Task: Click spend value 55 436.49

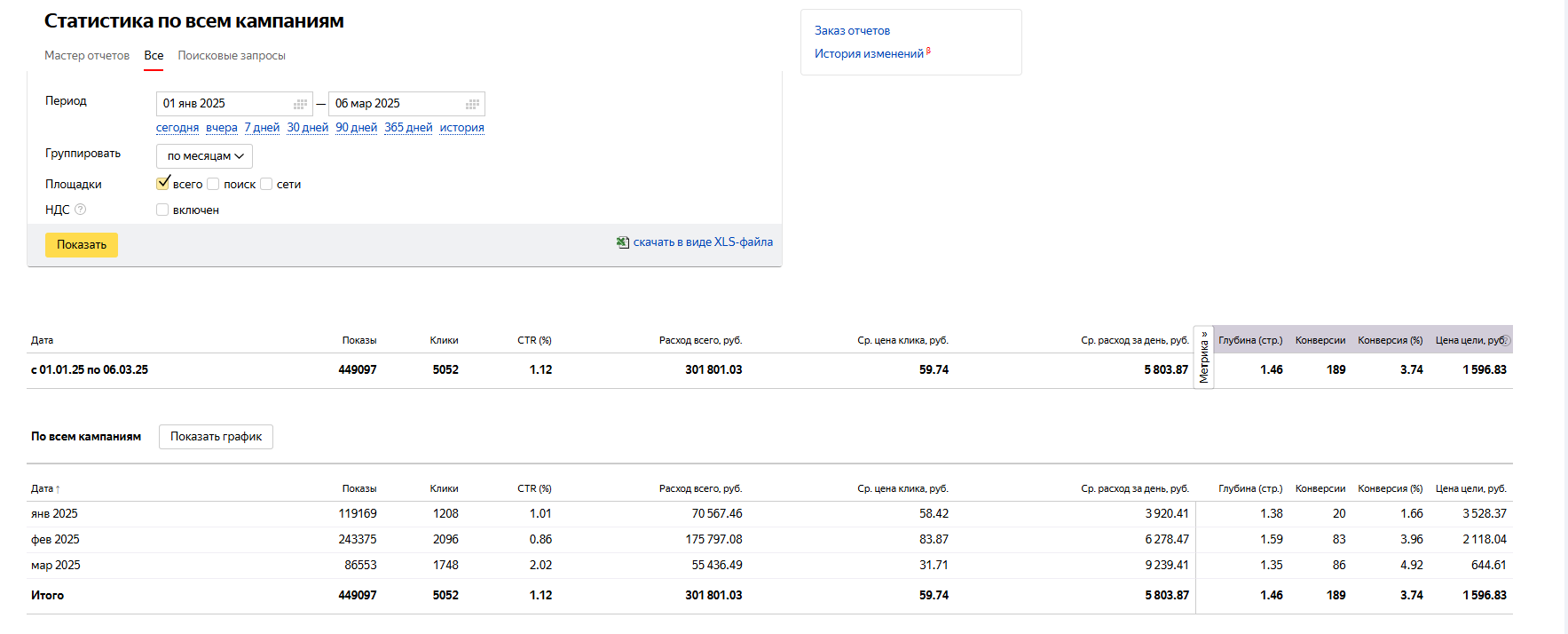Action: 717,566
